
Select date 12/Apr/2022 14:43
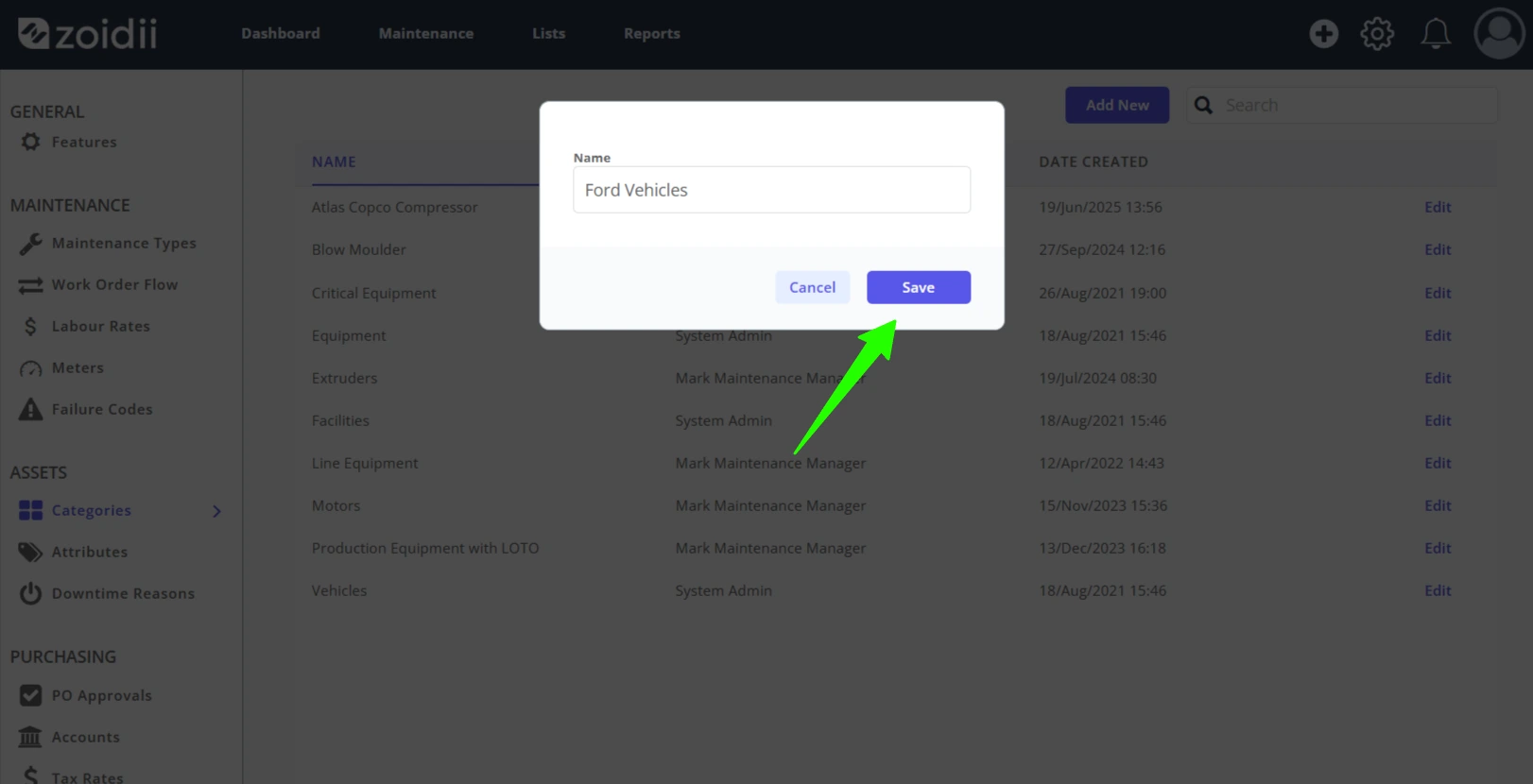pos(1101,463)
